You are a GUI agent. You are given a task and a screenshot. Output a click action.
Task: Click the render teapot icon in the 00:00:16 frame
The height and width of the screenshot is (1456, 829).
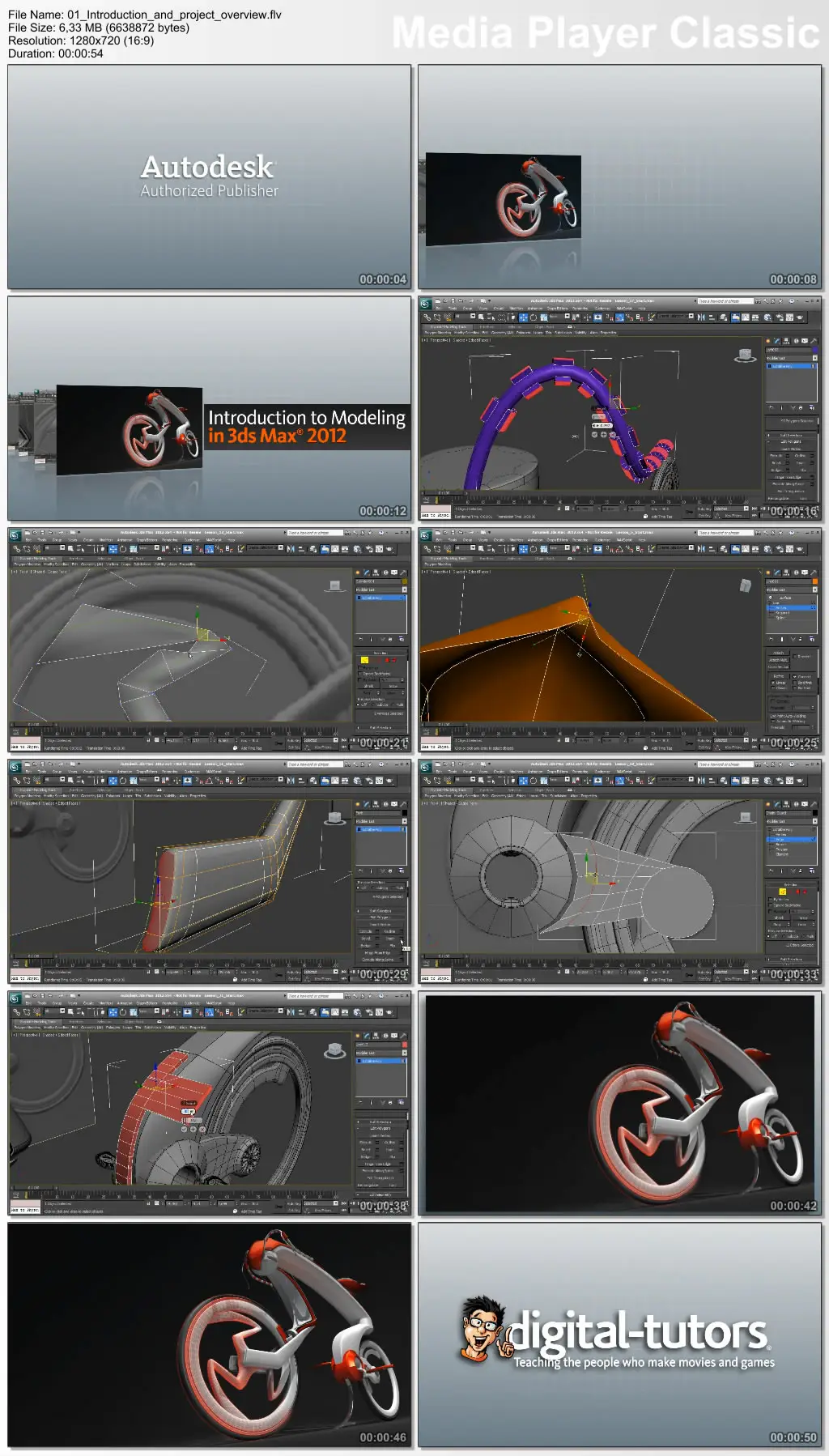point(800,317)
